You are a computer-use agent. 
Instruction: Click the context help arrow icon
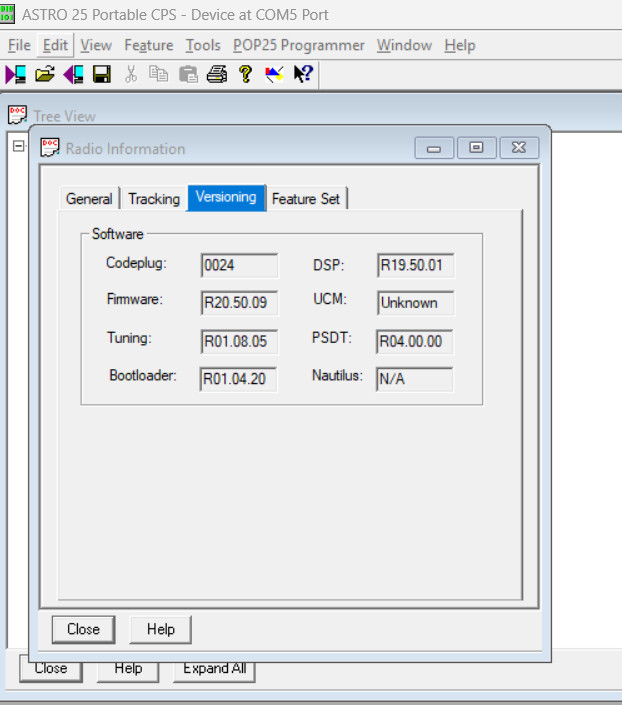click(303, 74)
